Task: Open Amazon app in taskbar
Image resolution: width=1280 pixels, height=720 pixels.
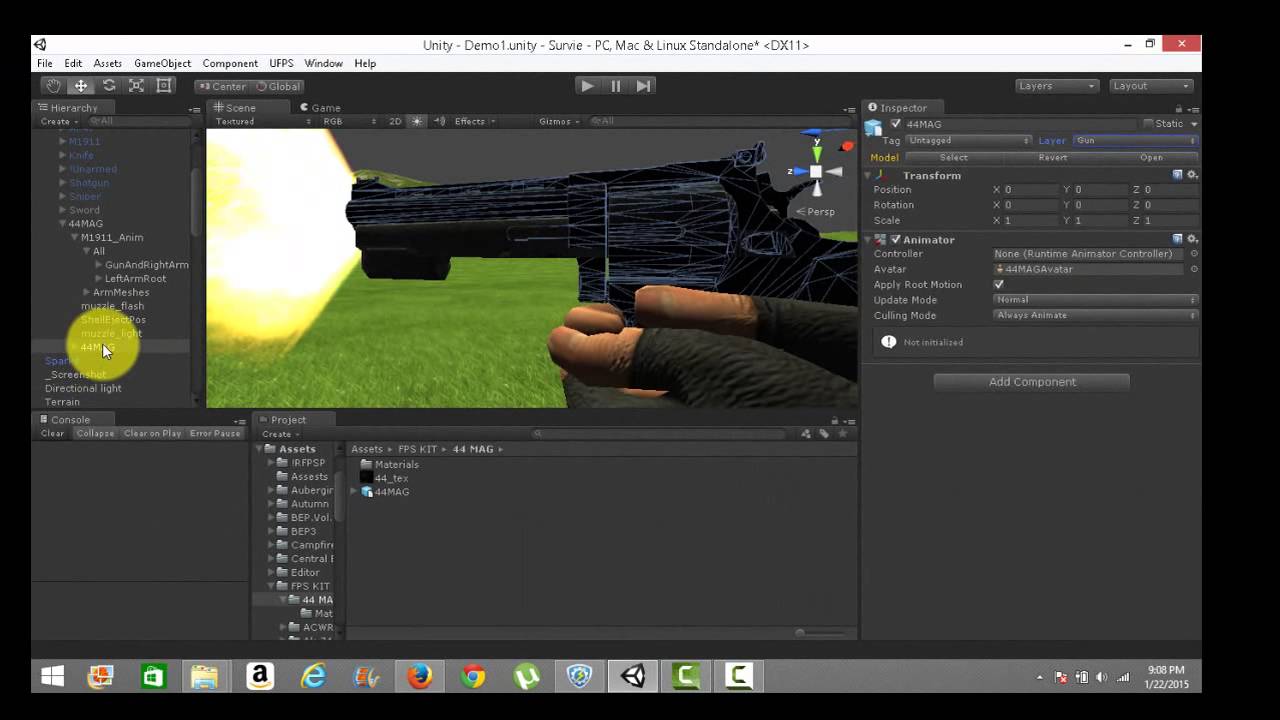Action: click(x=259, y=676)
